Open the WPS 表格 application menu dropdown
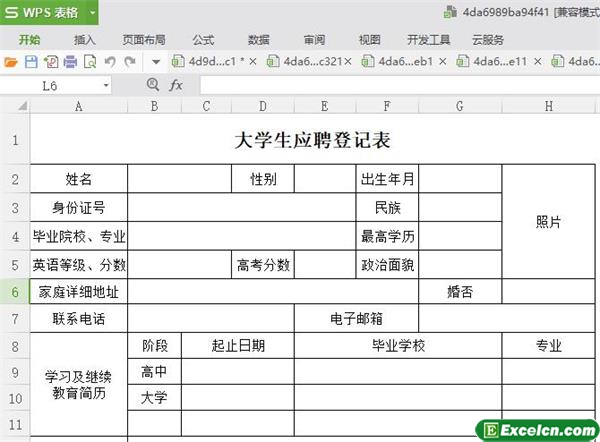 click(92, 12)
